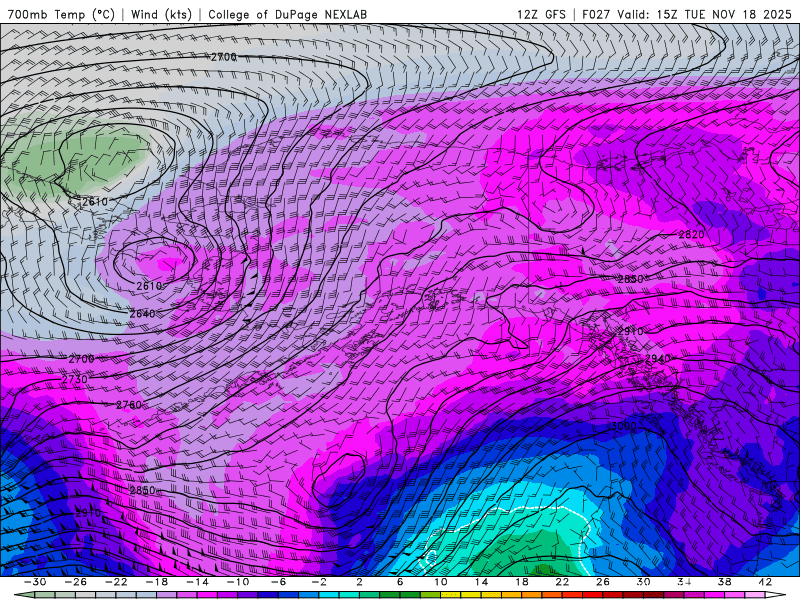800x600 pixels.
Task: Select the "College of DuPage NEXLAB" credit text
Action: click(x=287, y=14)
